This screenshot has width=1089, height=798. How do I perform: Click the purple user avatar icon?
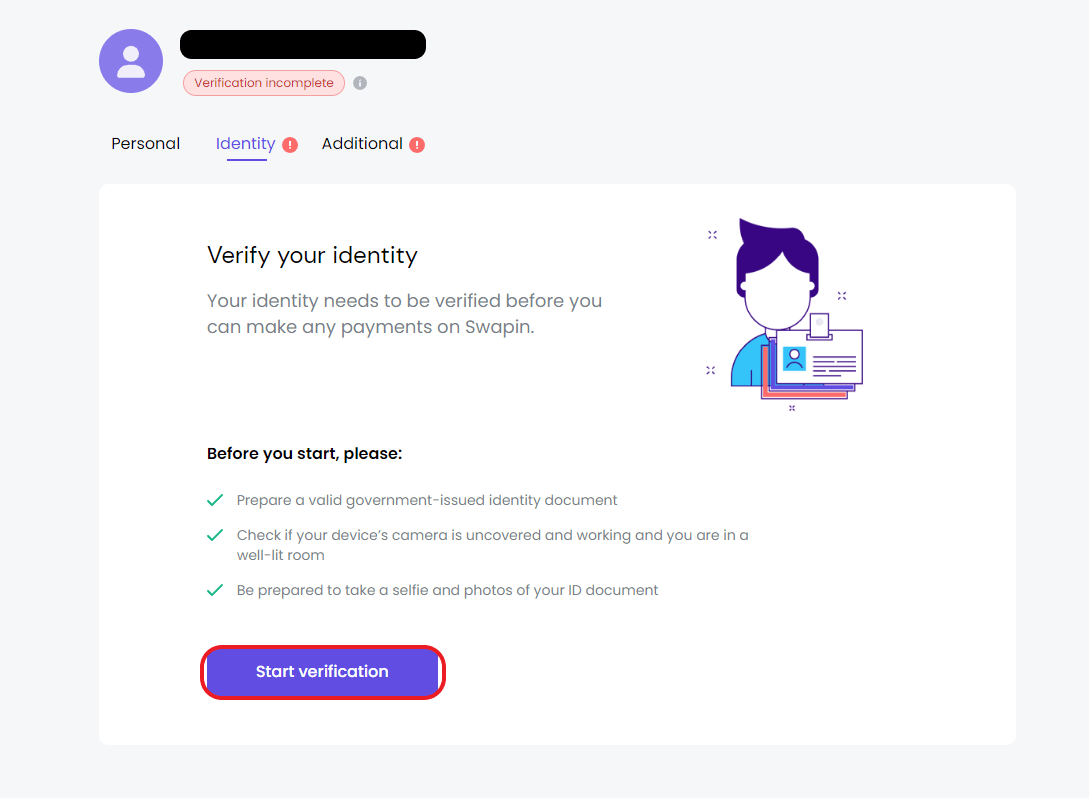coord(131,61)
